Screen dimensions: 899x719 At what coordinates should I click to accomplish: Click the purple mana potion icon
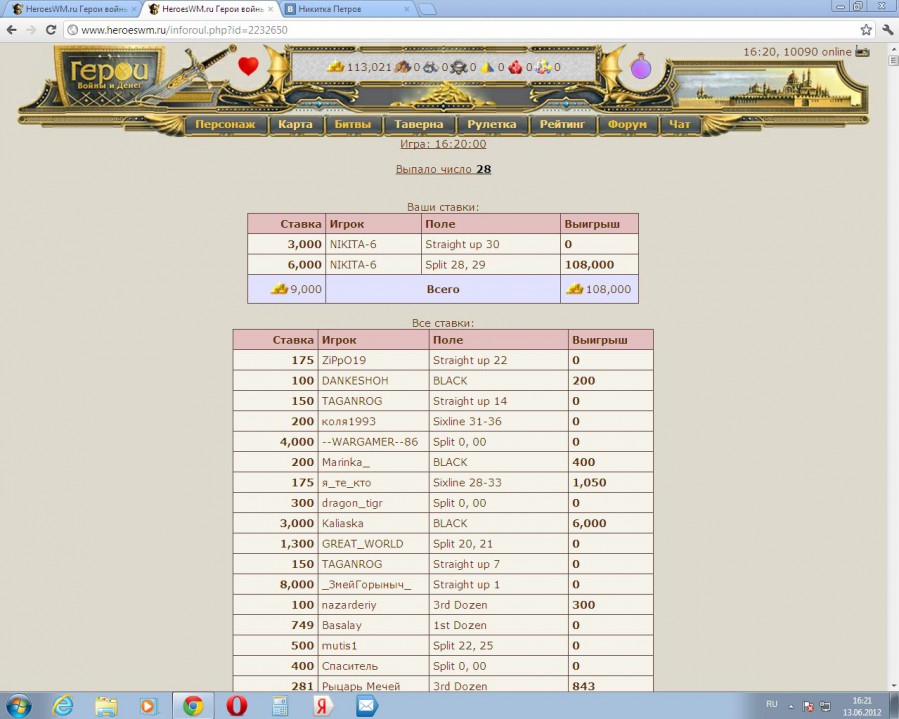point(640,68)
